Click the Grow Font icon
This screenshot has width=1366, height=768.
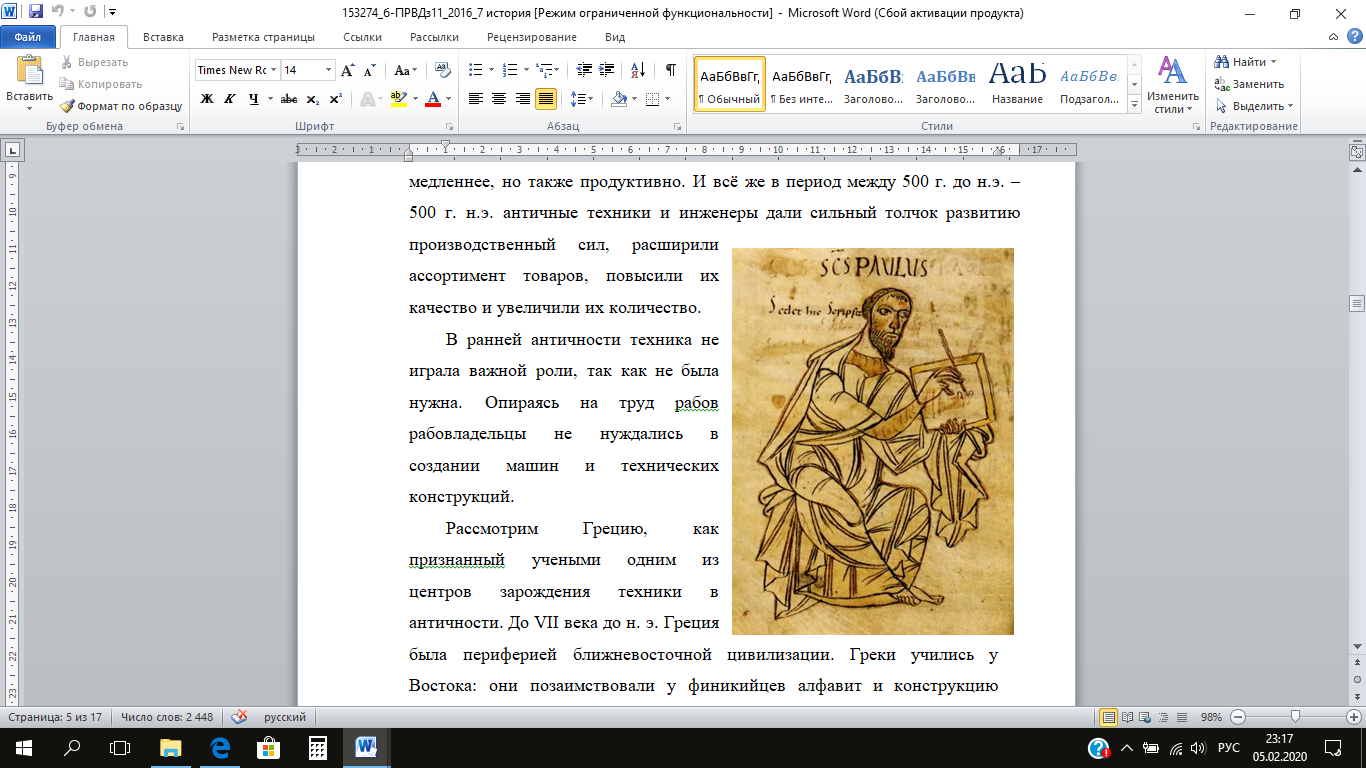tap(347, 70)
